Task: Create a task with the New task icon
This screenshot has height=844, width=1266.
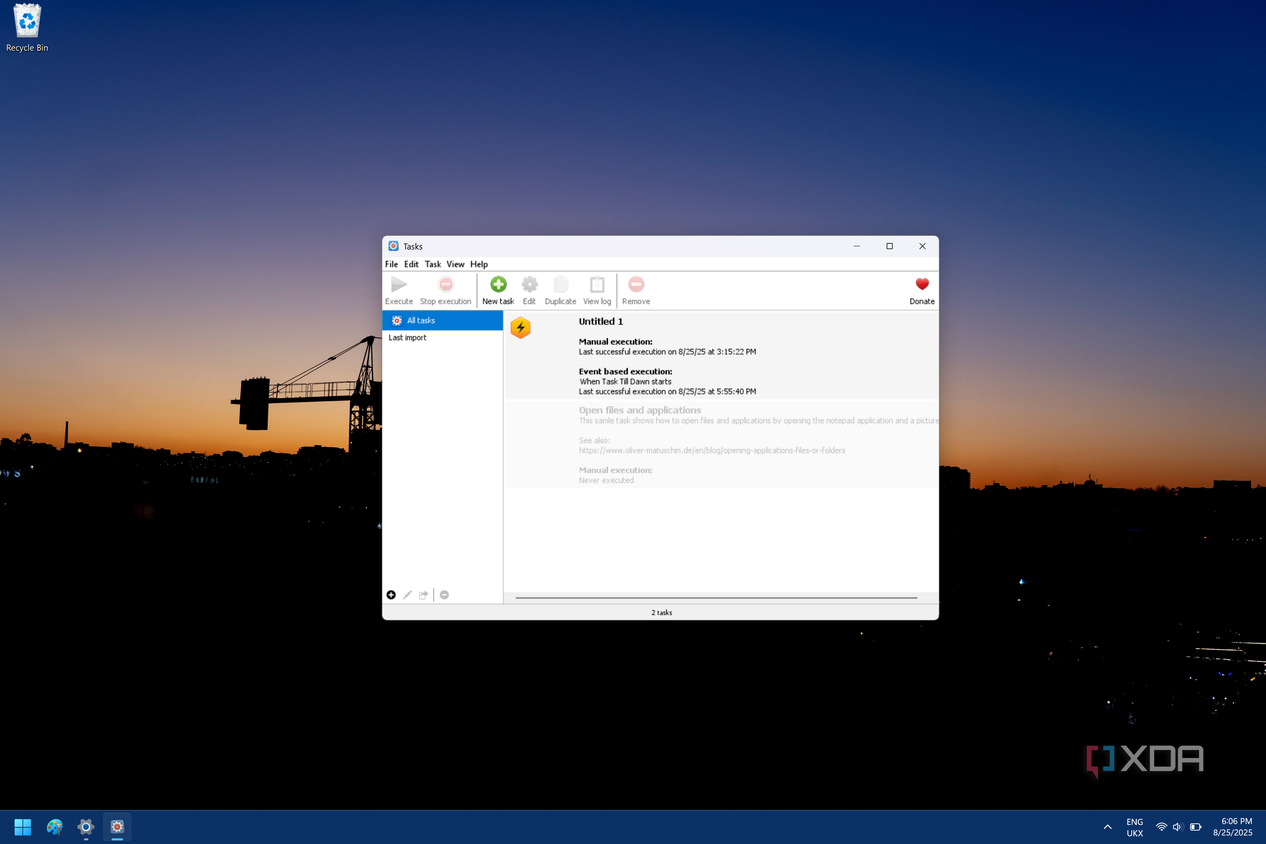Action: tap(498, 285)
